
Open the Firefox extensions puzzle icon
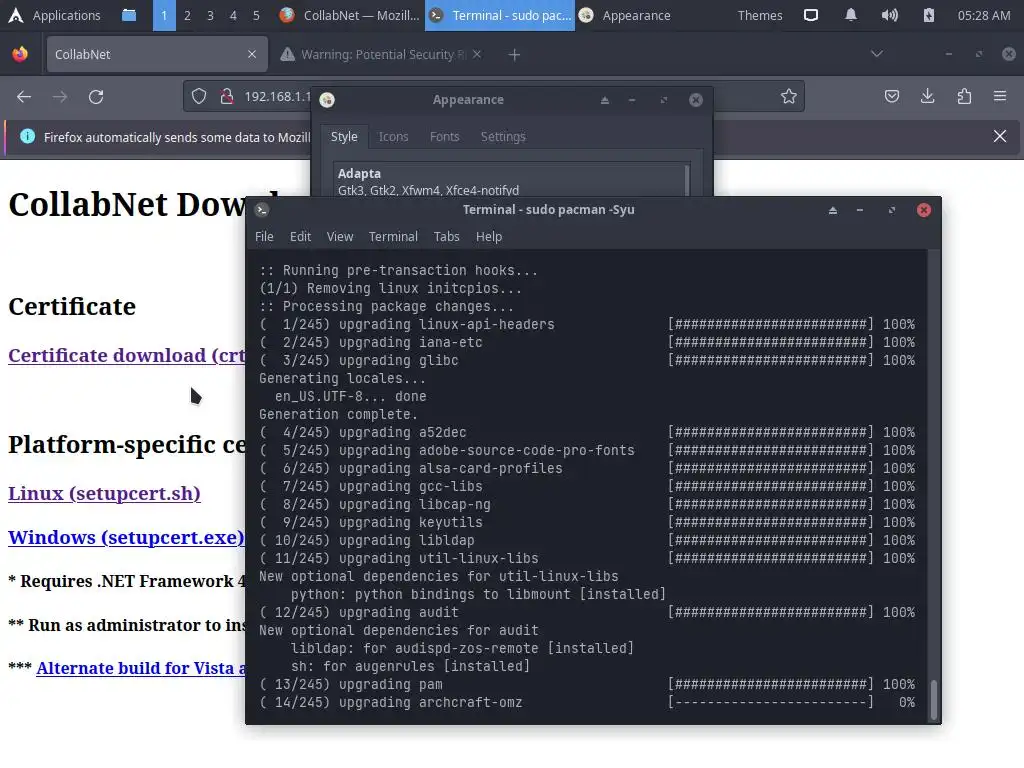964,97
